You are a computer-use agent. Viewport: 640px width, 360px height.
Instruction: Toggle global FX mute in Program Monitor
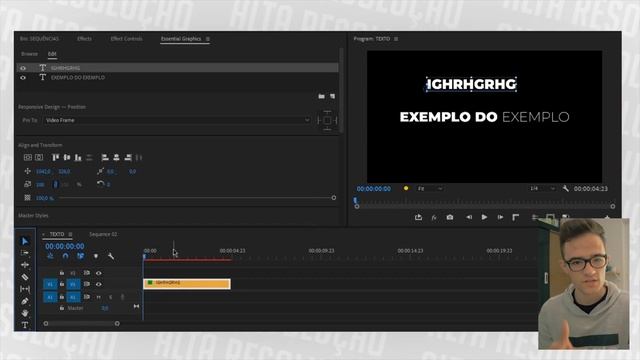click(x=434, y=218)
